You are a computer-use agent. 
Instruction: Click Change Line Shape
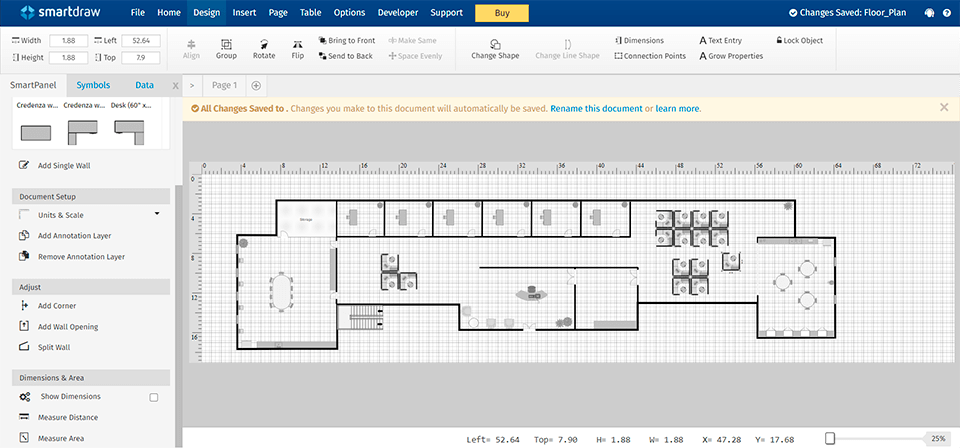(568, 49)
